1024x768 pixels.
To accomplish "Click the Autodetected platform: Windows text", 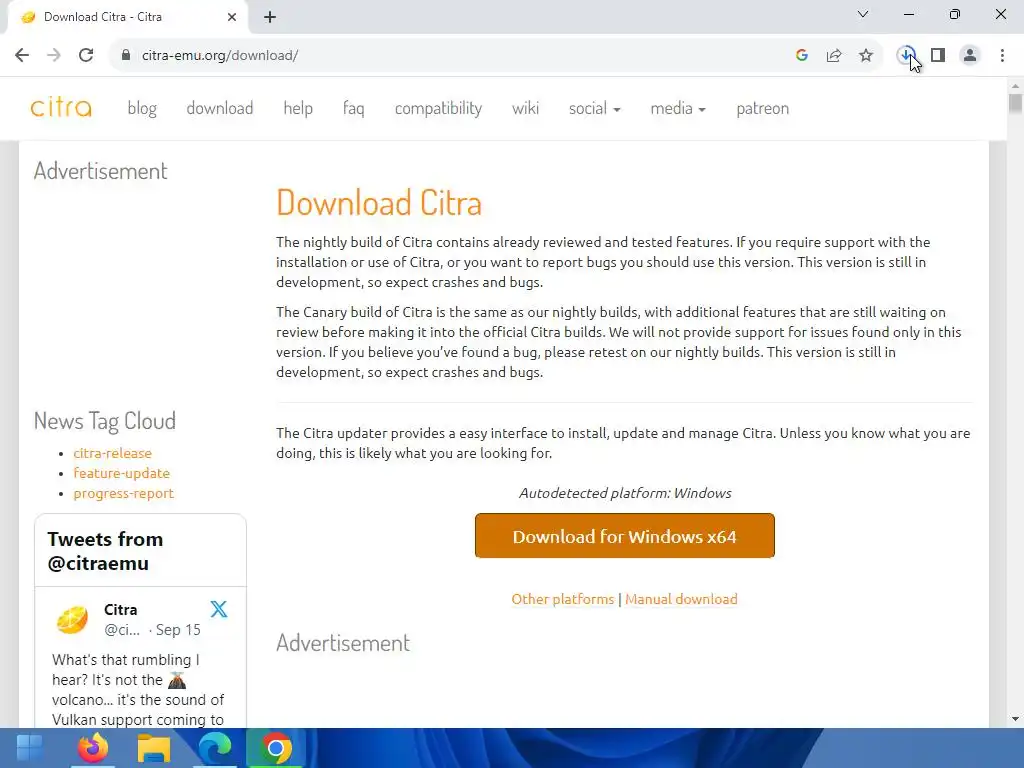I will click(x=625, y=493).
